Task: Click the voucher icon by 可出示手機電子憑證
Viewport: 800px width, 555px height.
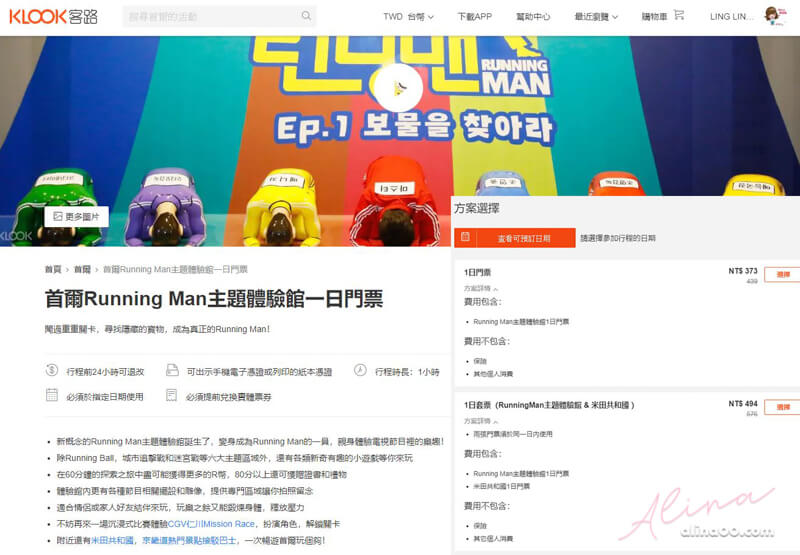Action: 172,370
